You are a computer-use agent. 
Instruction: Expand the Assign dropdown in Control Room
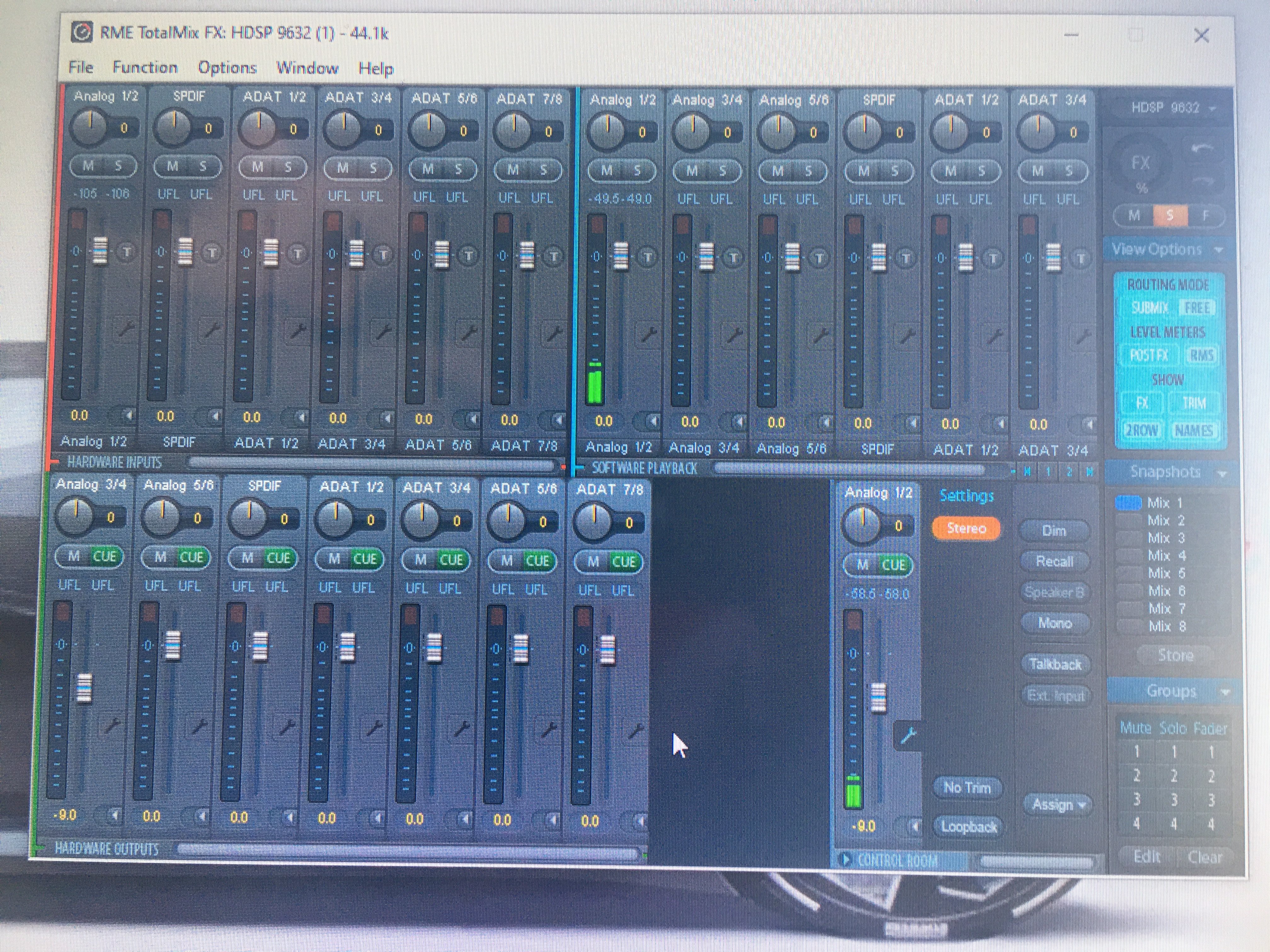[1057, 805]
